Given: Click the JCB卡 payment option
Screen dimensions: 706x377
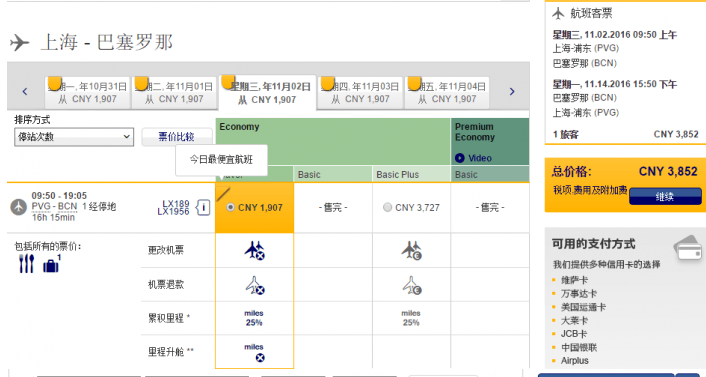Looking at the screenshot, I should click(x=574, y=334).
